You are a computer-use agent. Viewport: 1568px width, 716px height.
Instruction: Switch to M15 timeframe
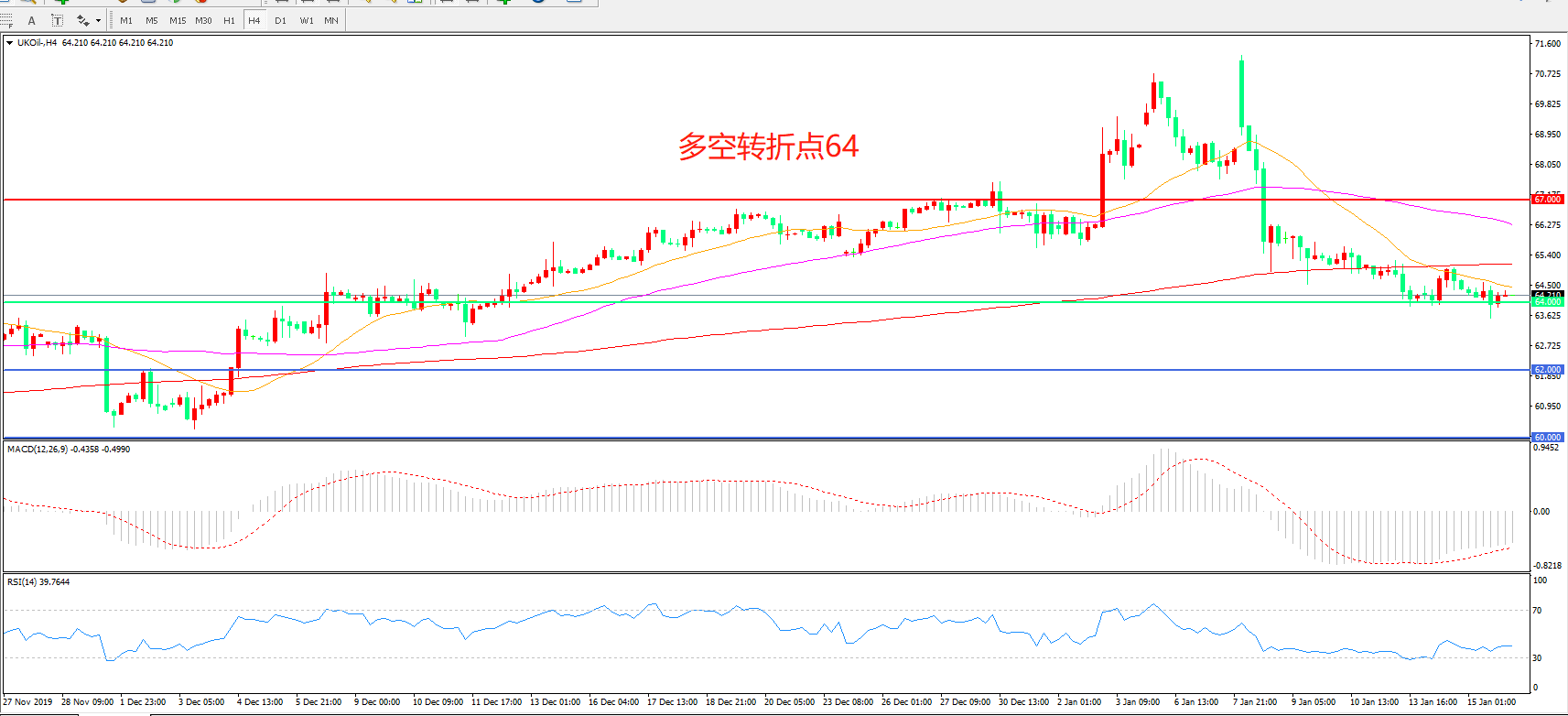(178, 20)
